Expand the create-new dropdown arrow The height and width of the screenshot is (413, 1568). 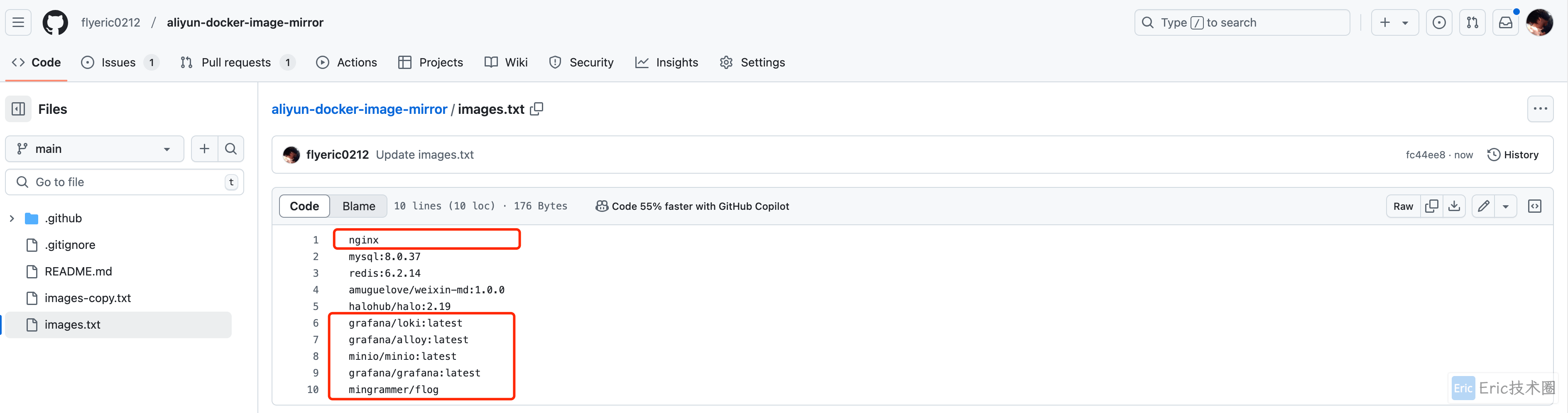click(x=1406, y=22)
